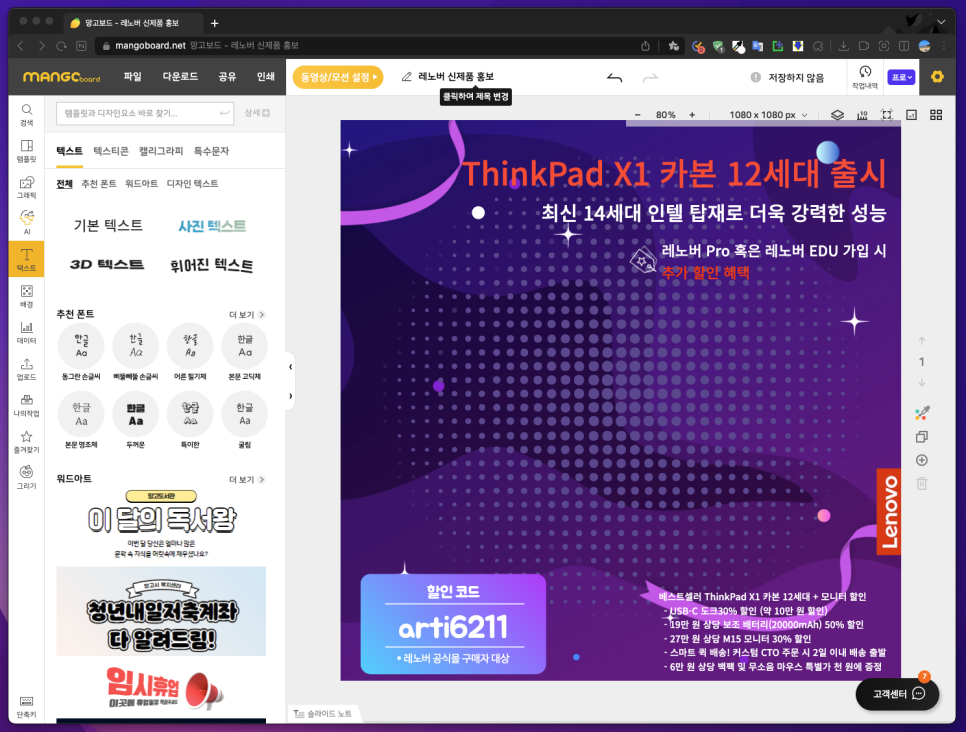966x732 pixels.
Task: Choose the 이 달의 독서왕 wordart
Action: 161,524
